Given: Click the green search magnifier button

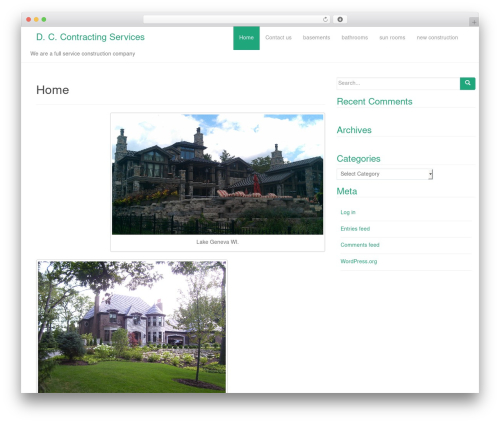Looking at the screenshot, I should 467,83.
